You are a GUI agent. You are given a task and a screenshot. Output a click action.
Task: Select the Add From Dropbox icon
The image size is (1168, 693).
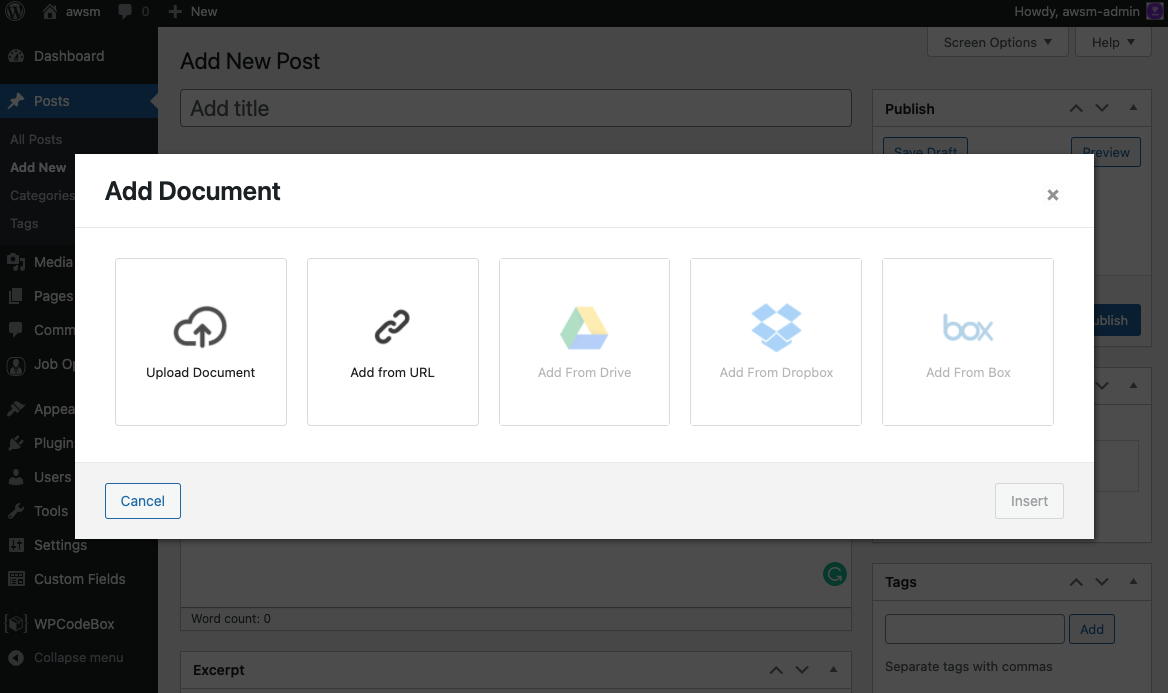[776, 325]
